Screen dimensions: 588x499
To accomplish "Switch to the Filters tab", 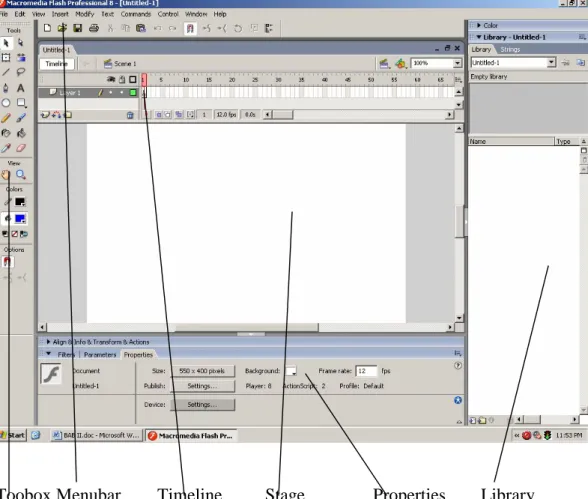I will tap(66, 355).
